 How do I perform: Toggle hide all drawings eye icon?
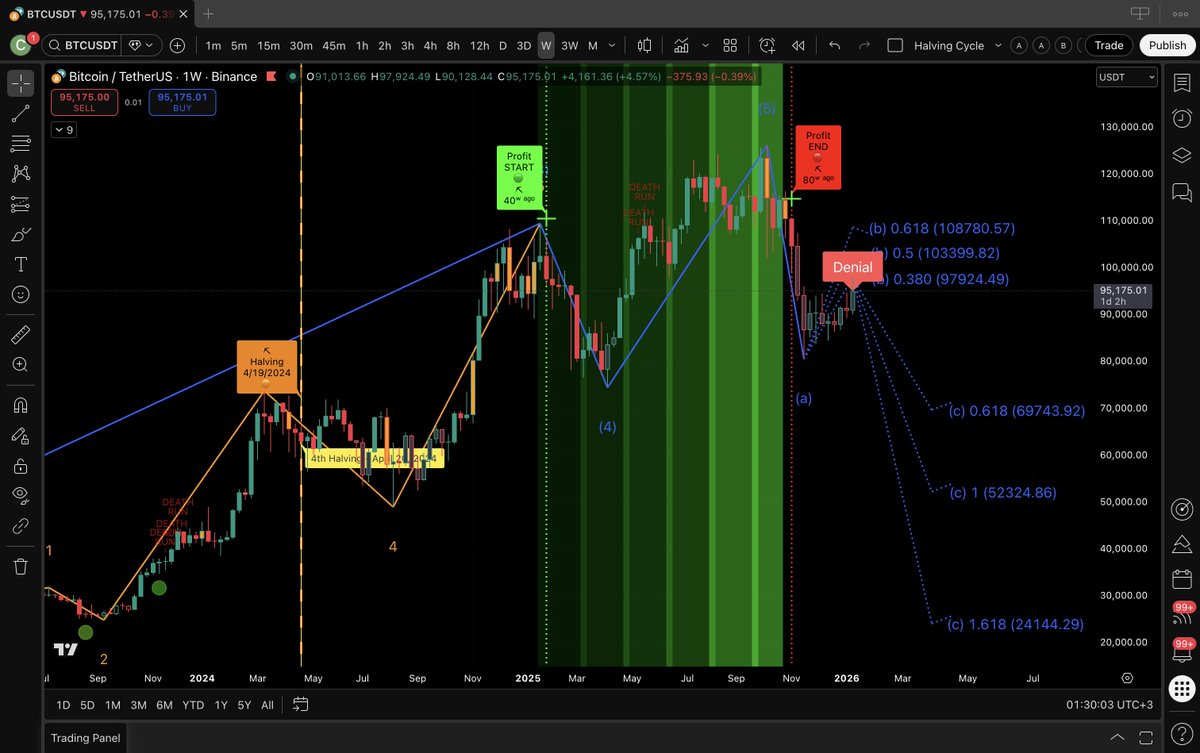(21, 495)
